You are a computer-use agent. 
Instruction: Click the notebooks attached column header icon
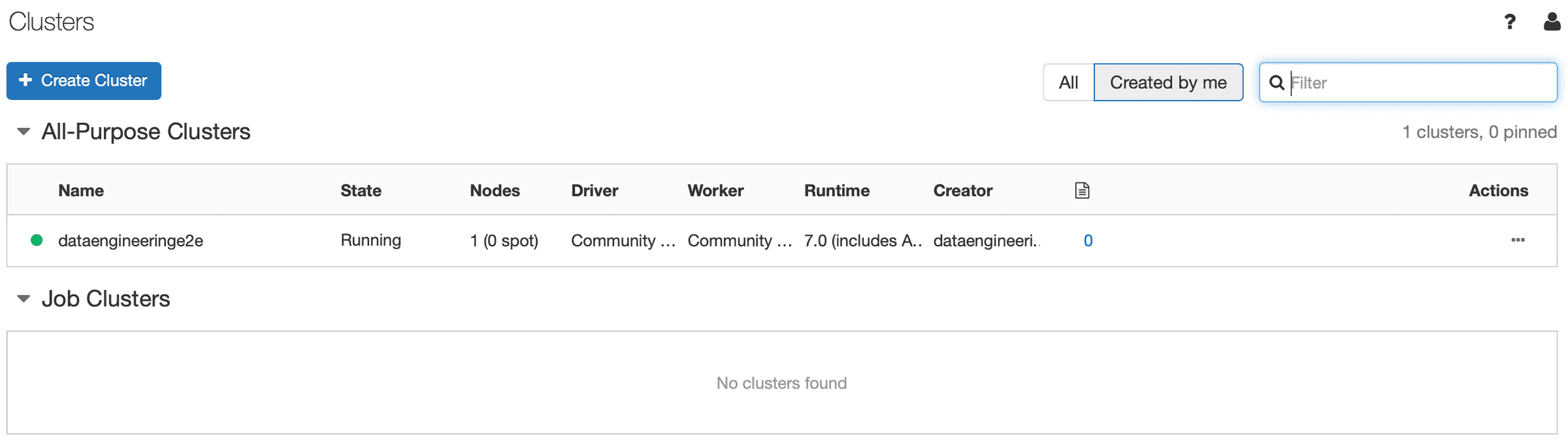click(1082, 190)
